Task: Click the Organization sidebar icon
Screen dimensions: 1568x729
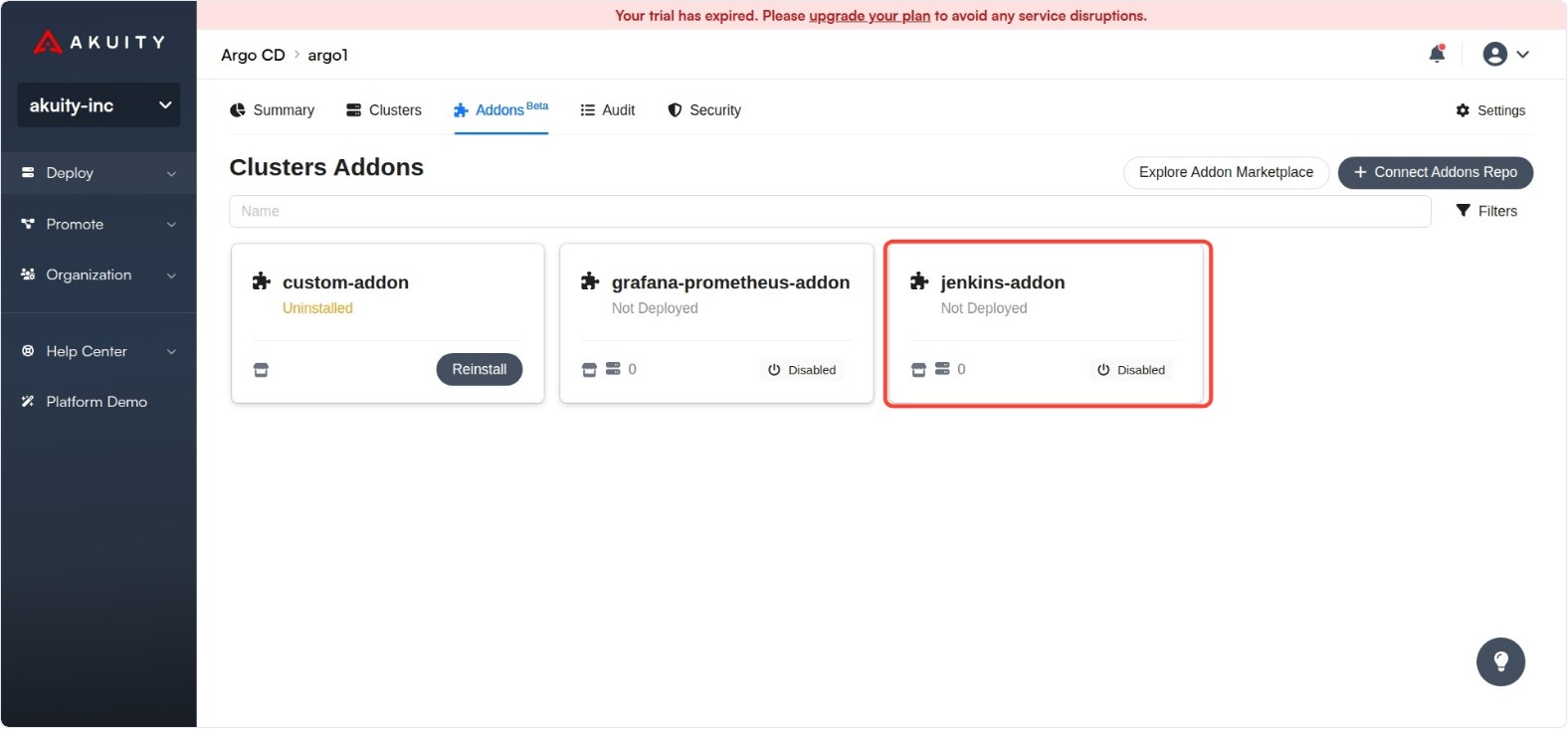Action: point(28,274)
